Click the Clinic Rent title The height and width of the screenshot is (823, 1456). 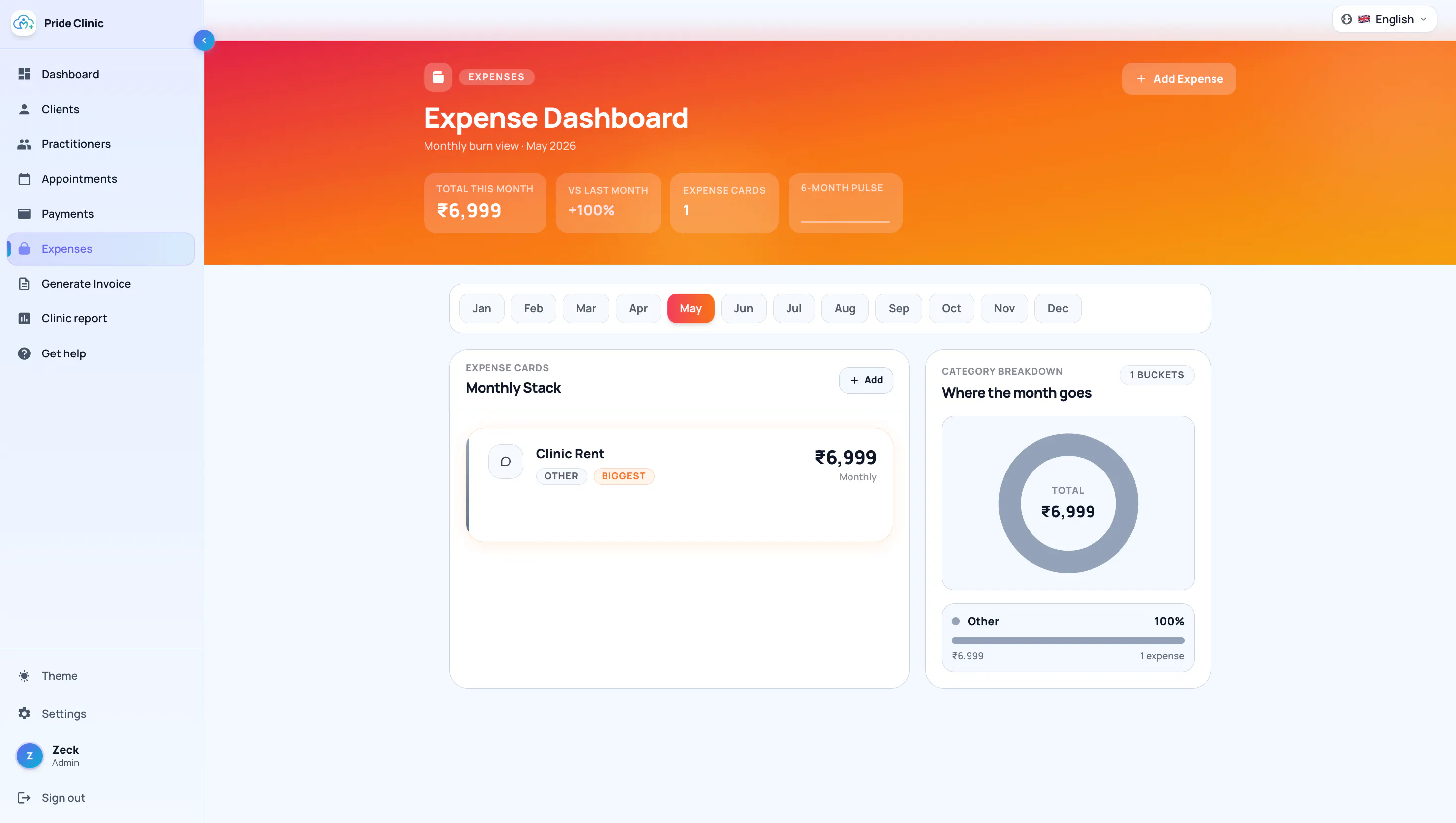pyautogui.click(x=570, y=454)
